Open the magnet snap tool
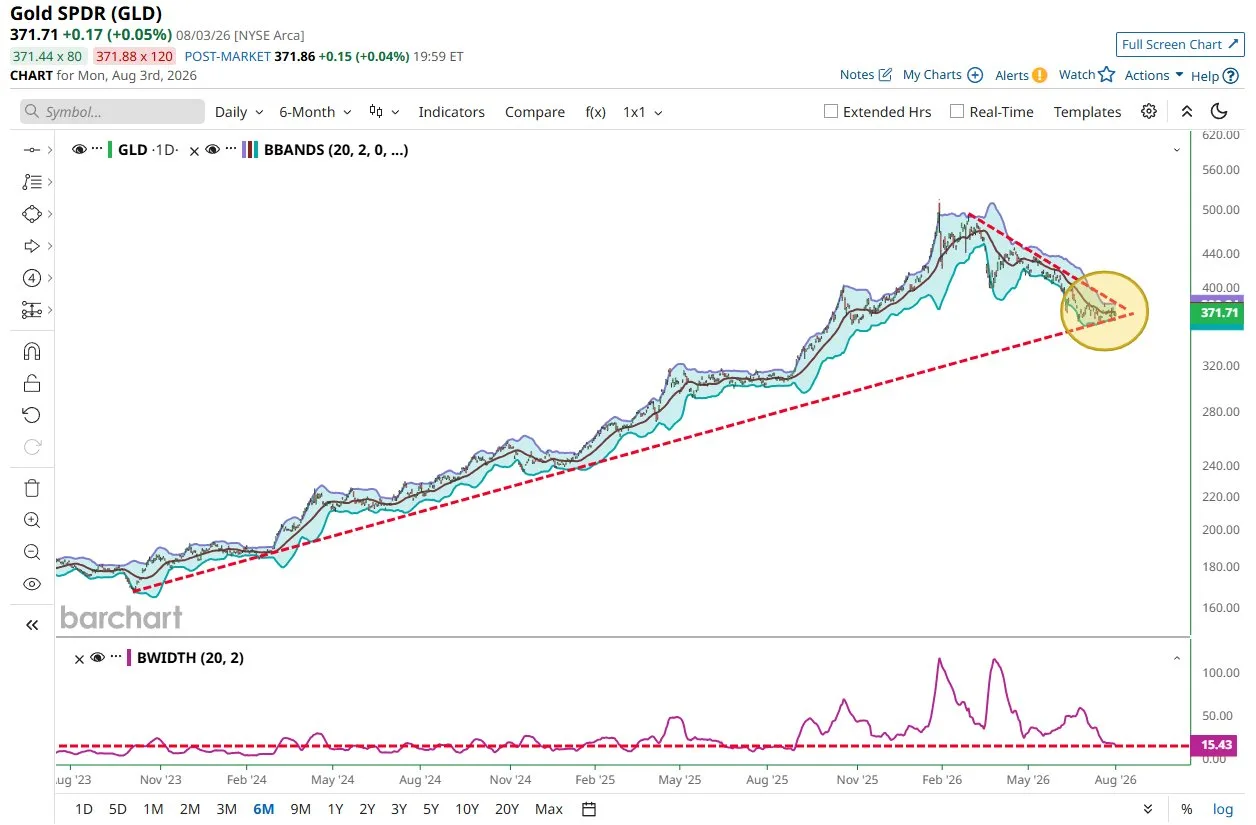This screenshot has height=825, width=1256. click(31, 351)
